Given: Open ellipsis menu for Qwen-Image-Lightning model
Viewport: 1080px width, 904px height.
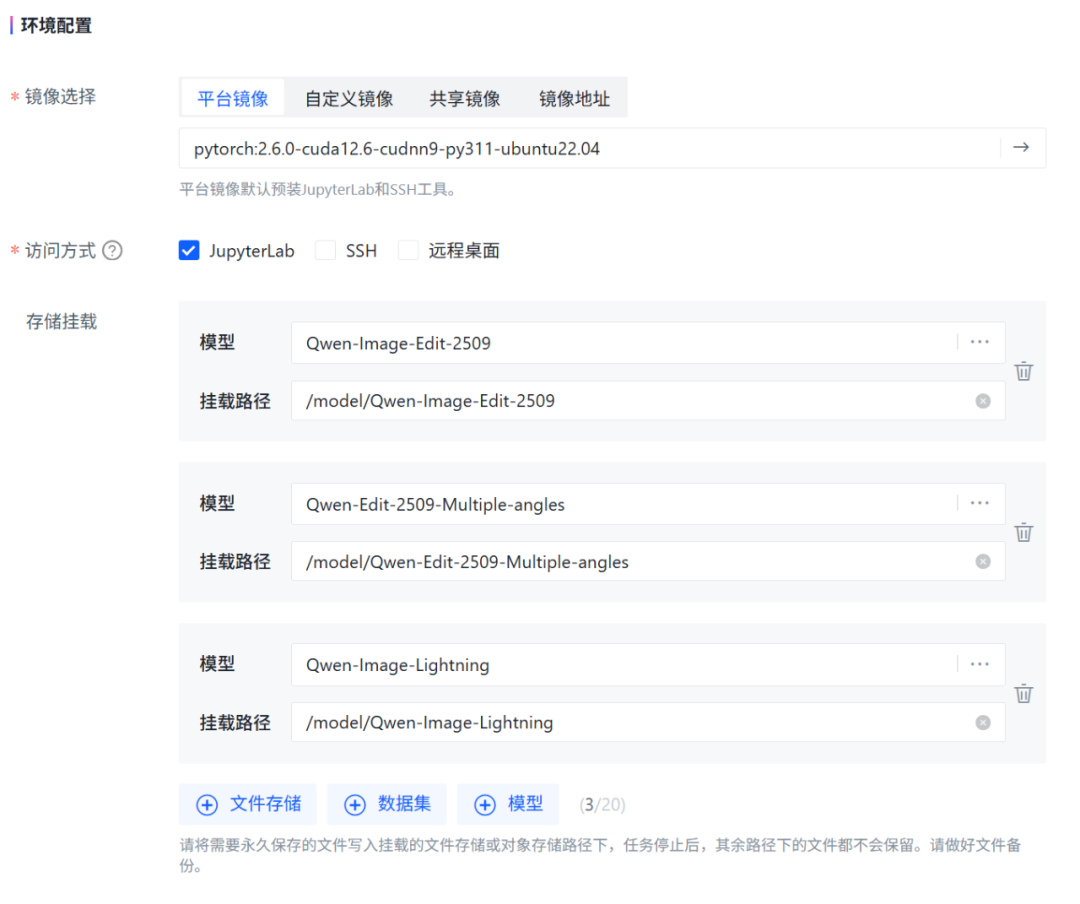Looking at the screenshot, I should (x=979, y=665).
